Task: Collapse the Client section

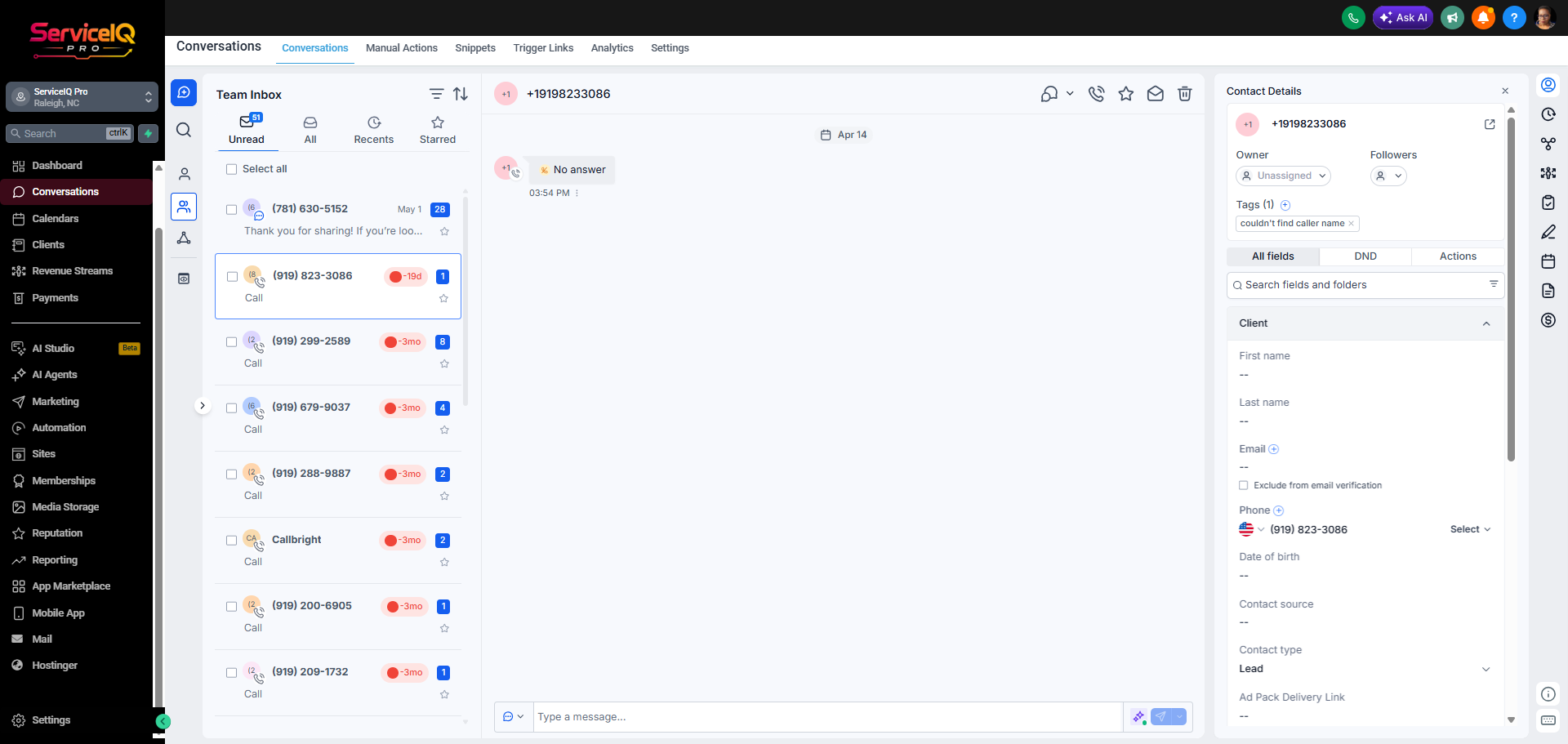Action: [1486, 323]
